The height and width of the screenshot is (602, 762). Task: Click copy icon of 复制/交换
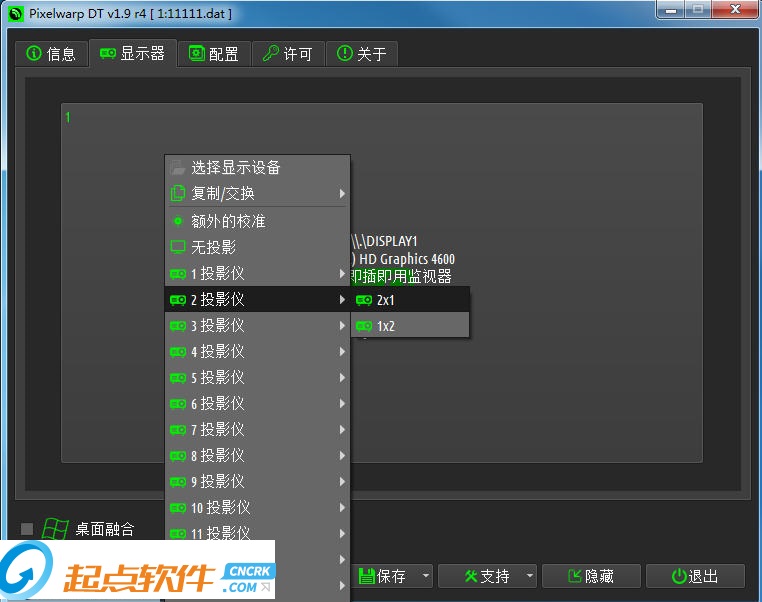coord(178,193)
